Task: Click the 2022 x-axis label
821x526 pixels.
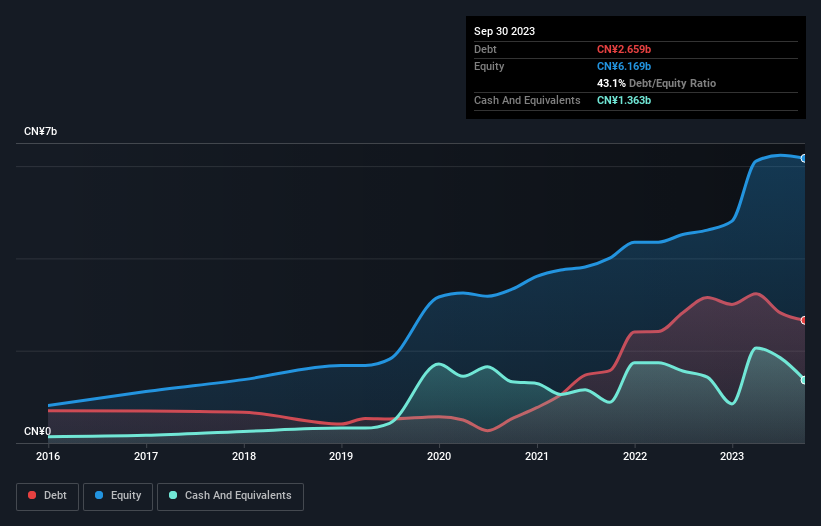Action: click(635, 456)
